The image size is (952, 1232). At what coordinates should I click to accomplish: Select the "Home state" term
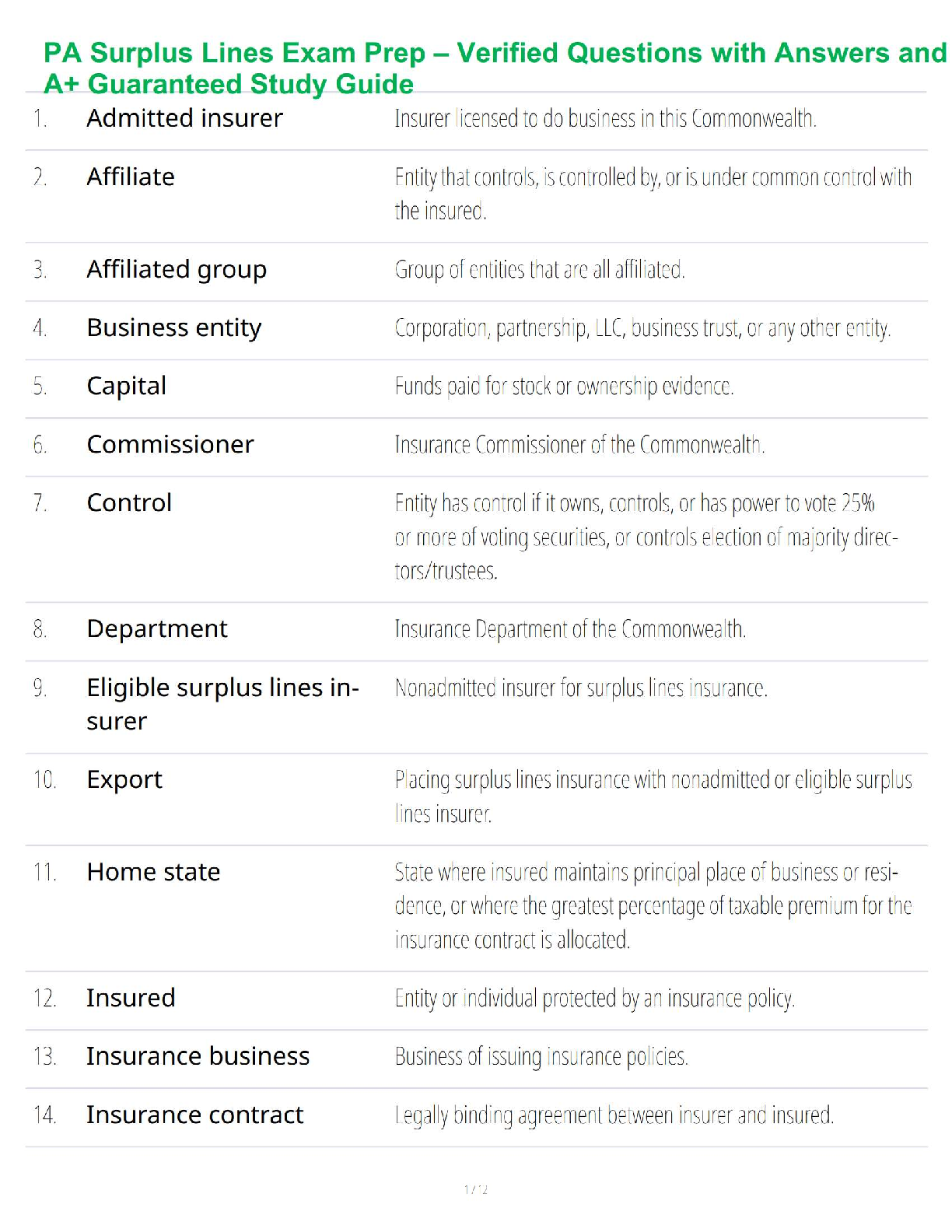(x=153, y=872)
